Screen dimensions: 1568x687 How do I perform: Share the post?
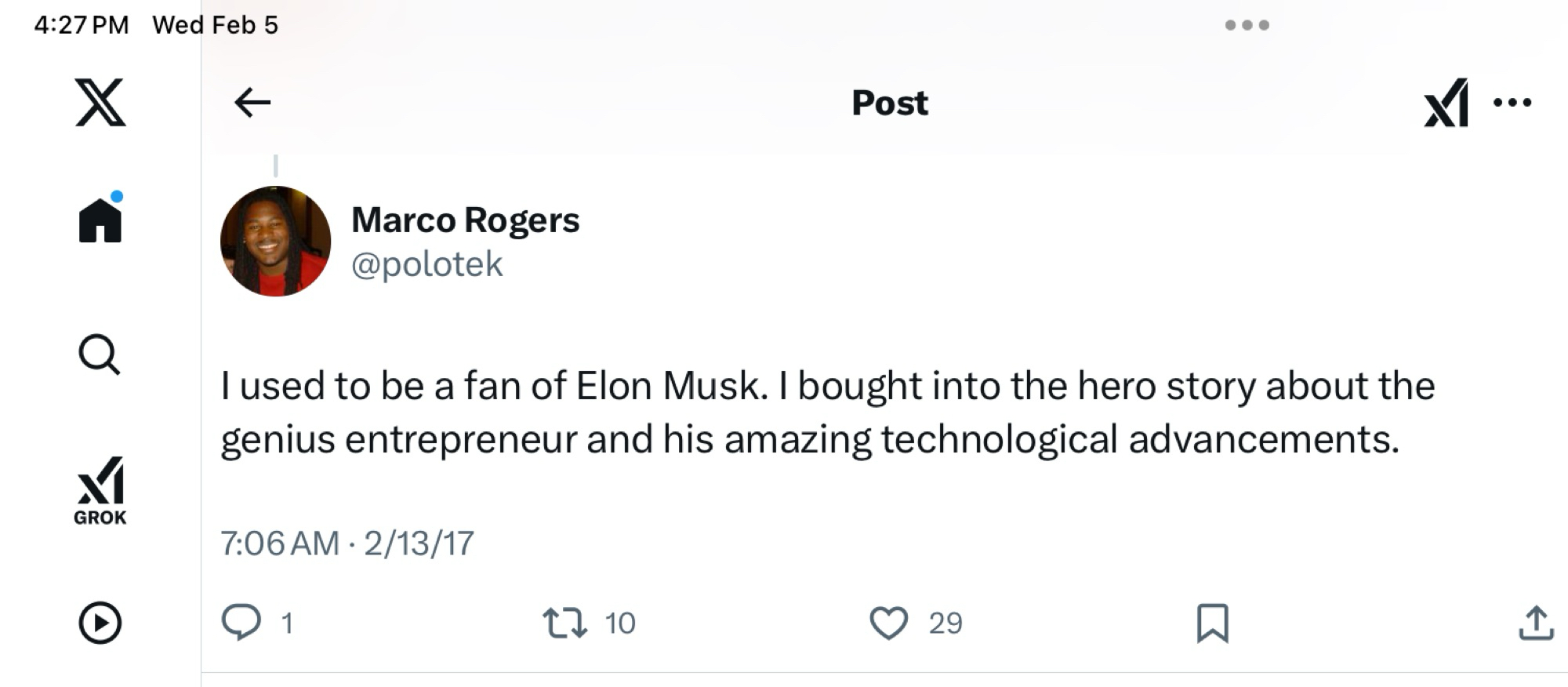pos(1536,623)
